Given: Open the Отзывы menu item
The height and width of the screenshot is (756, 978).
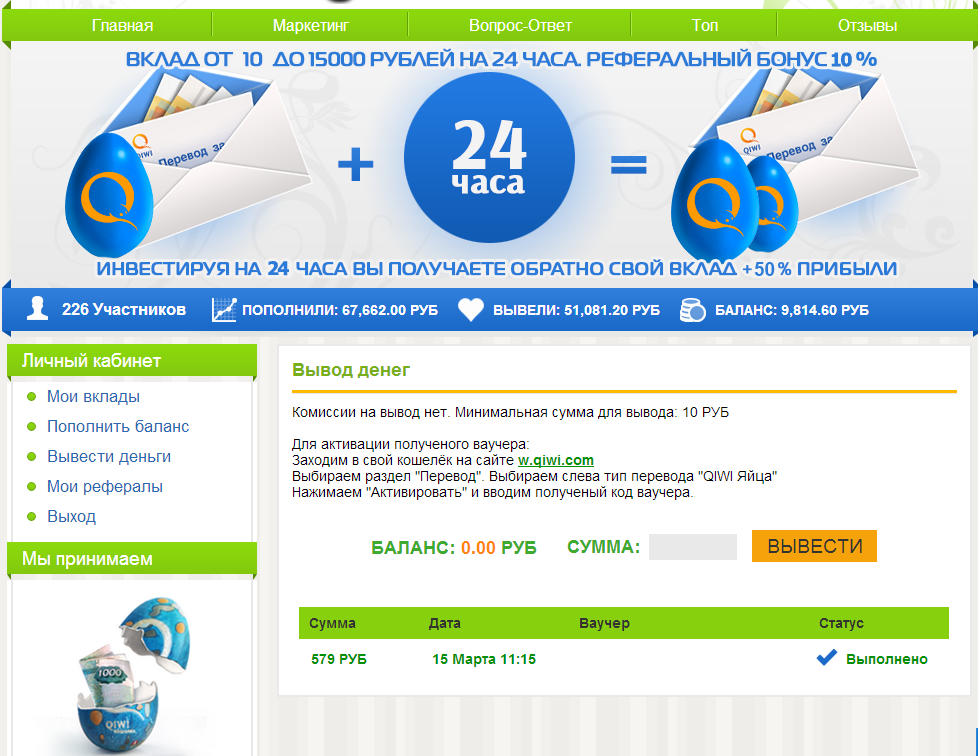Looking at the screenshot, I should click(867, 26).
